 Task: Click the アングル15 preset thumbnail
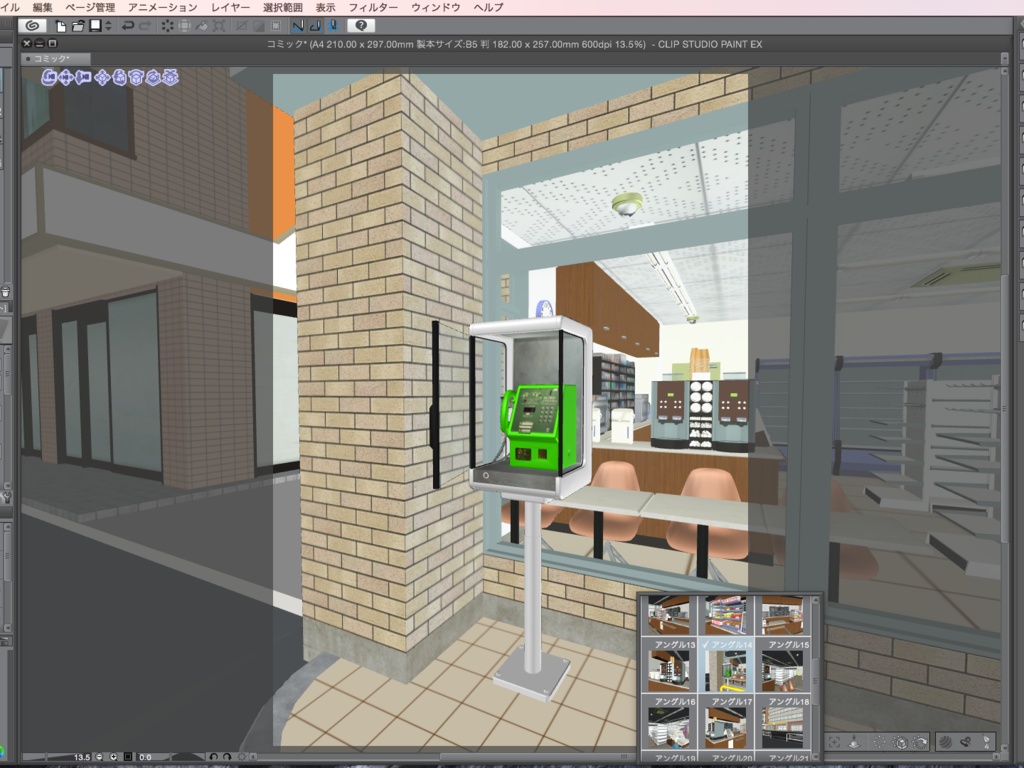click(782, 670)
